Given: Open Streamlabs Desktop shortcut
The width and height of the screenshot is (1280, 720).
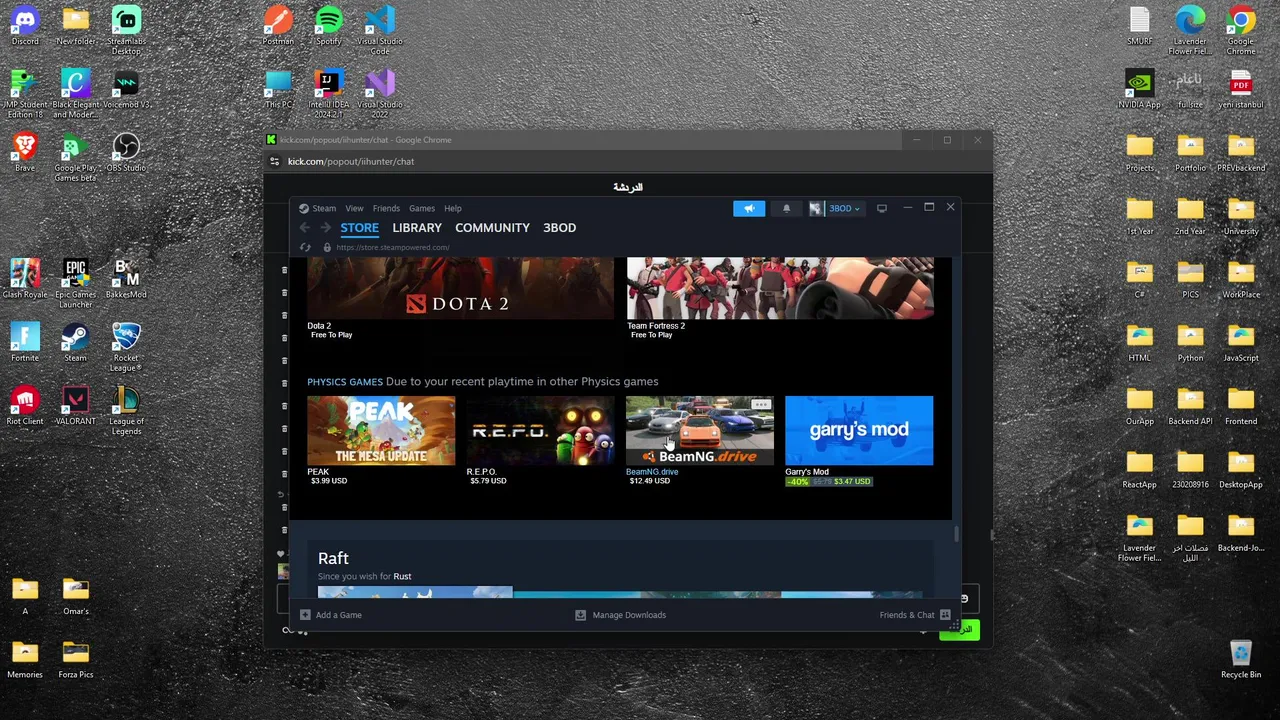Looking at the screenshot, I should point(126,30).
